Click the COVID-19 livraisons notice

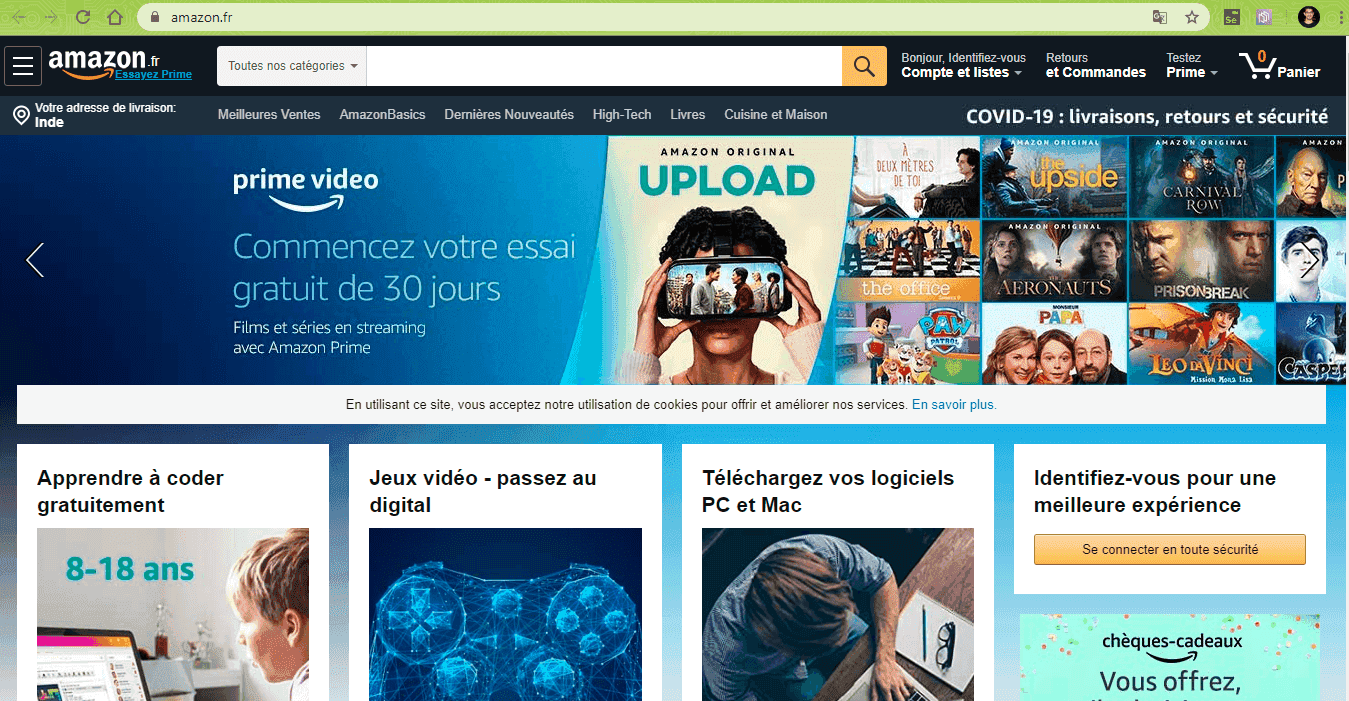click(x=1147, y=117)
